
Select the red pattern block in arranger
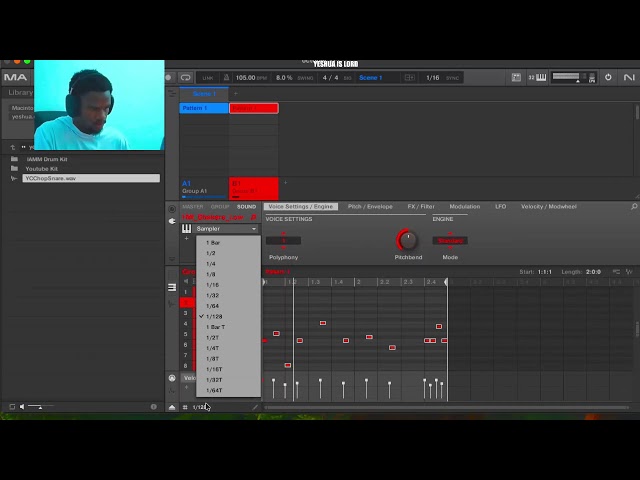click(254, 108)
